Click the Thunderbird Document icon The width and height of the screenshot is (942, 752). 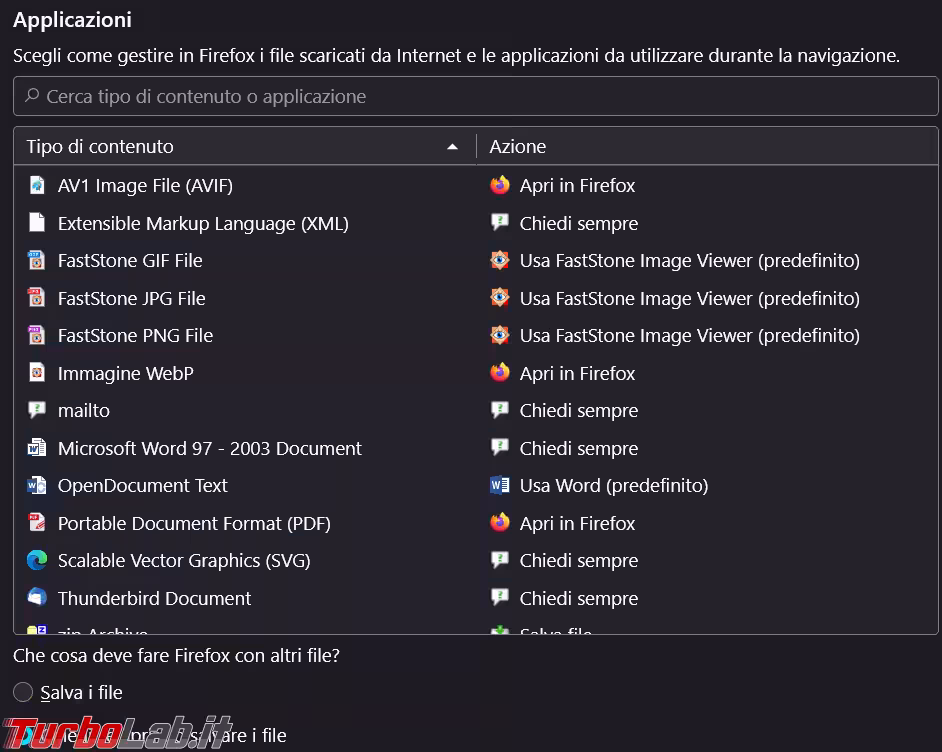coord(37,598)
